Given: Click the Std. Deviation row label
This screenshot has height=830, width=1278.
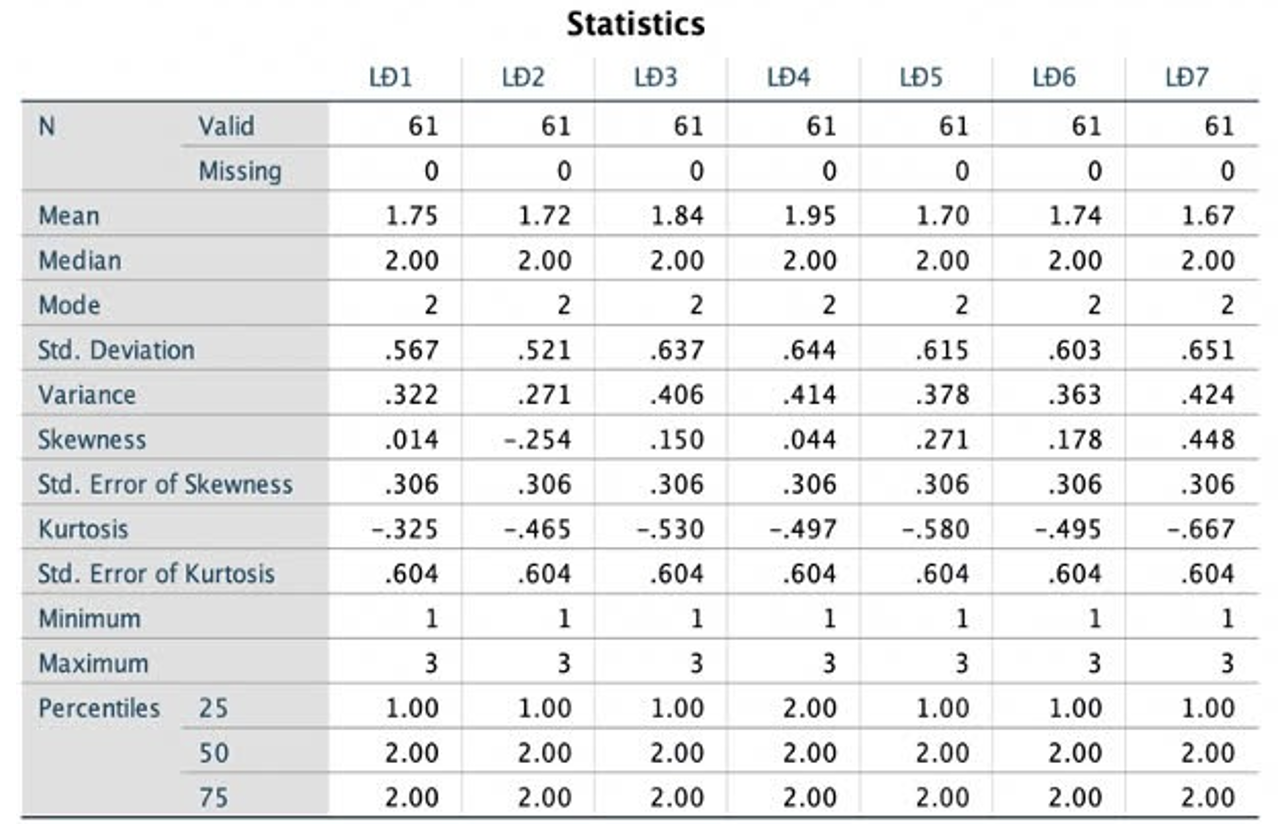Looking at the screenshot, I should tap(116, 350).
